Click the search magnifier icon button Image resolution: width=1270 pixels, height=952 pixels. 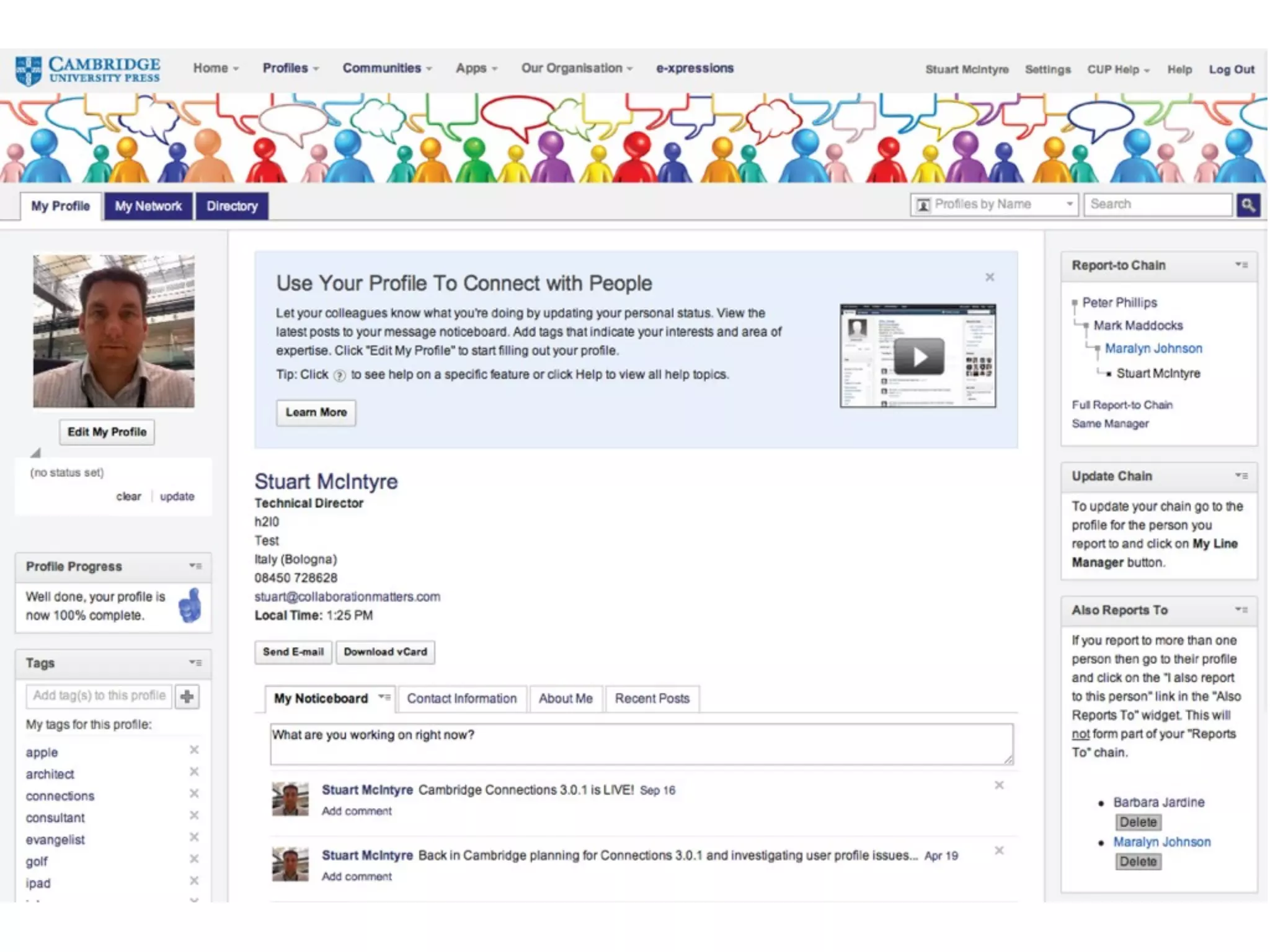point(1248,205)
